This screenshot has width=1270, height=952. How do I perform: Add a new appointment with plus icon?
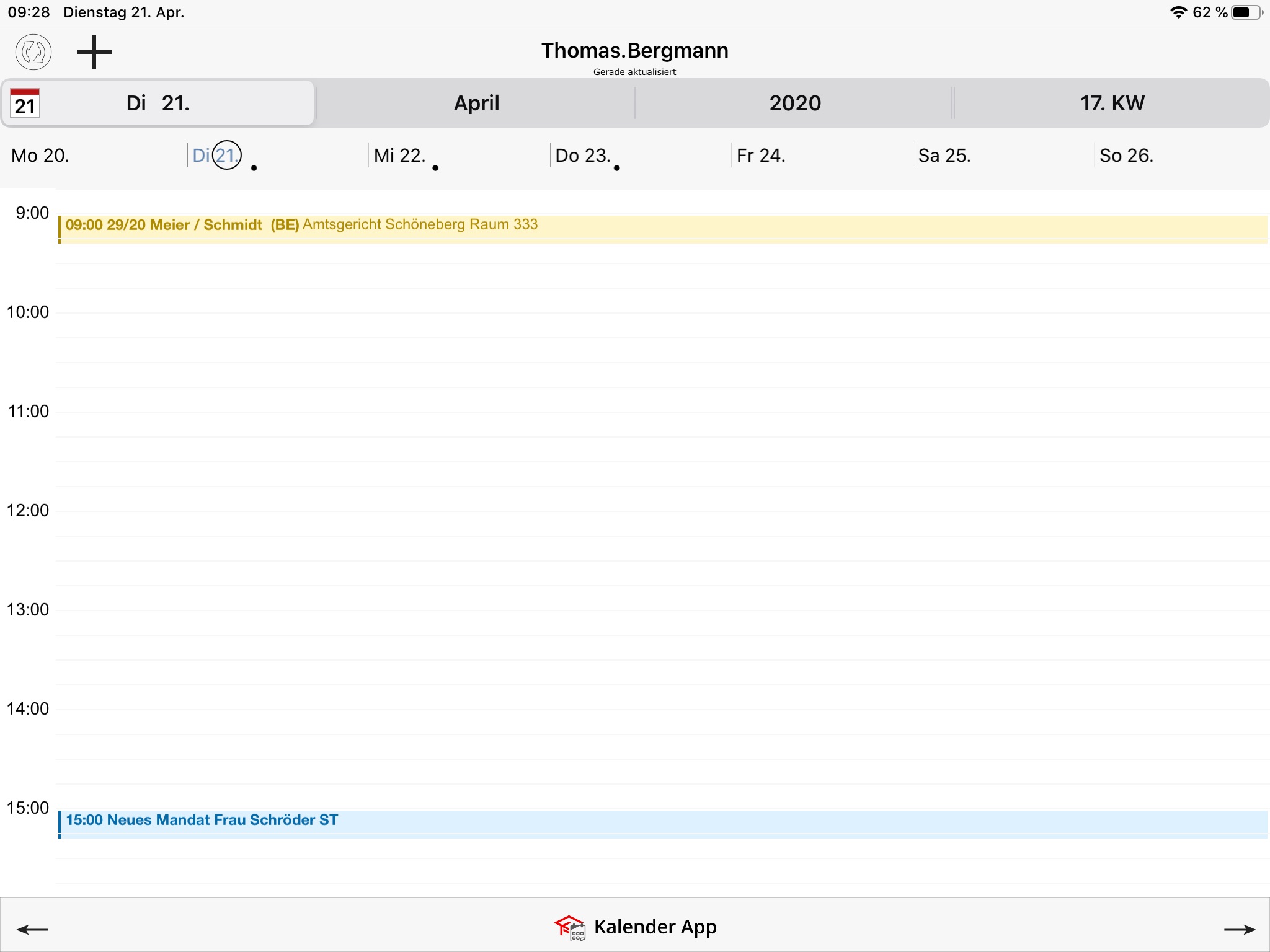[94, 52]
